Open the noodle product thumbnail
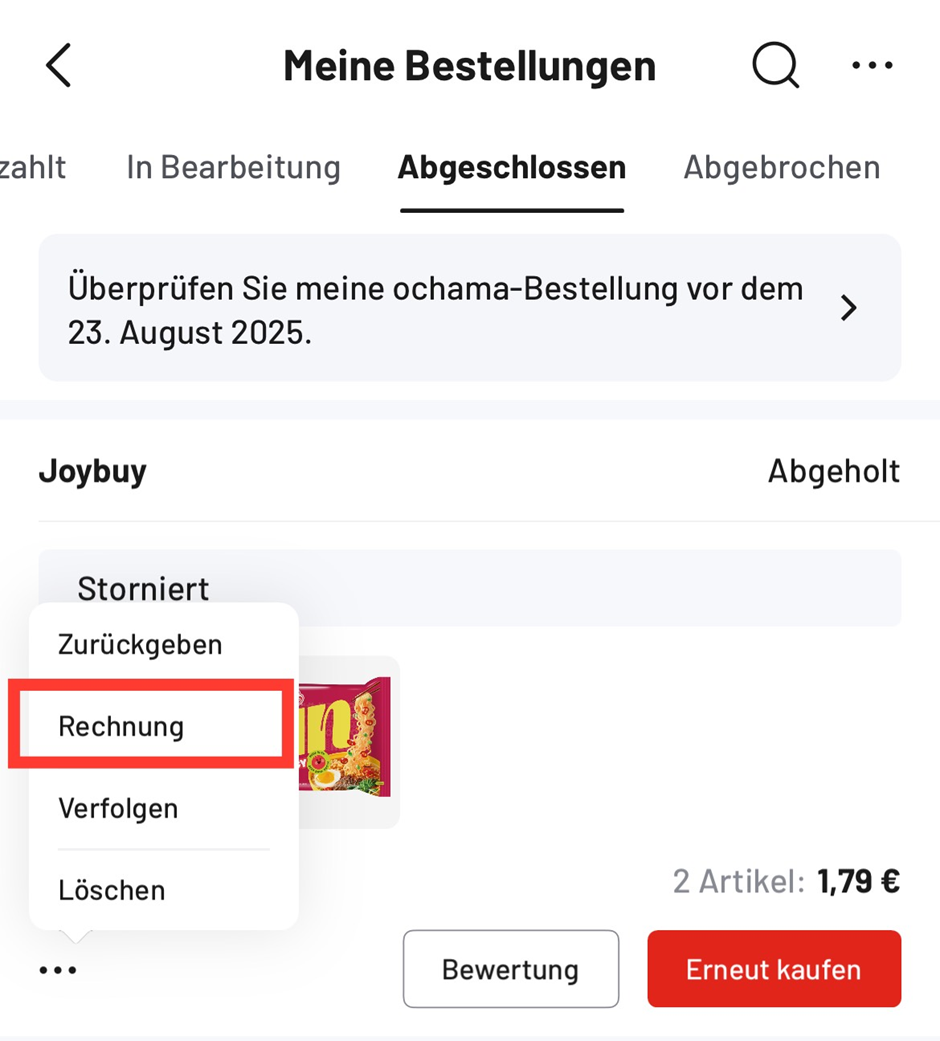Image resolution: width=940 pixels, height=1041 pixels. coord(345,740)
